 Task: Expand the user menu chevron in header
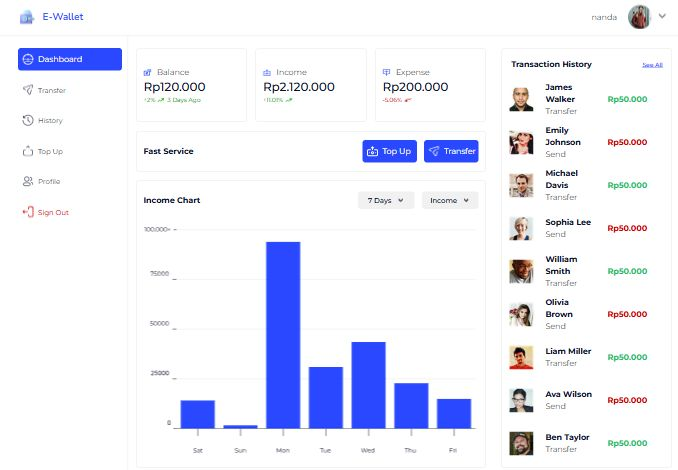point(662,16)
